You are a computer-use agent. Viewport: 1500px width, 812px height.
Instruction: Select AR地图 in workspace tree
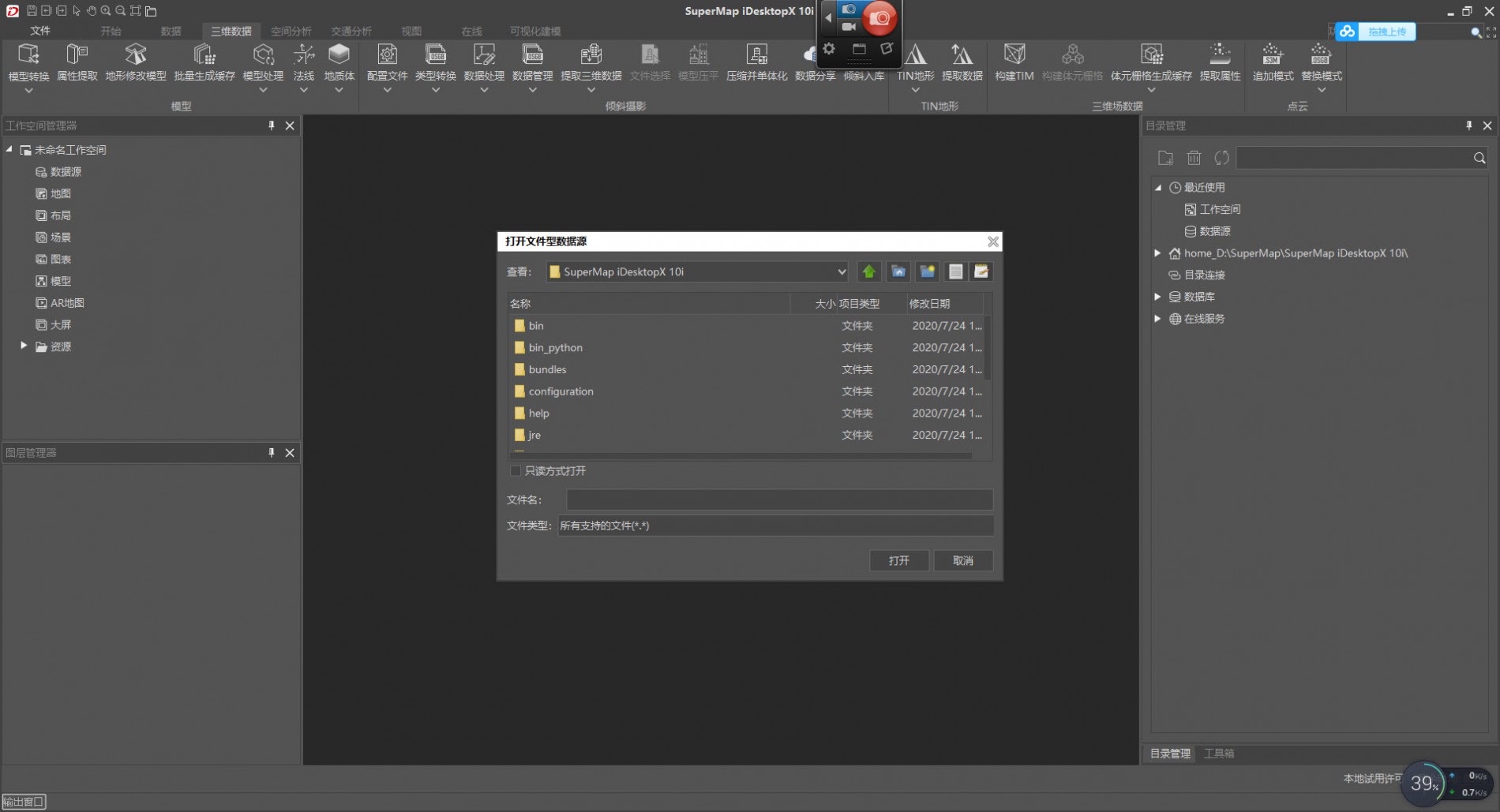point(60,302)
